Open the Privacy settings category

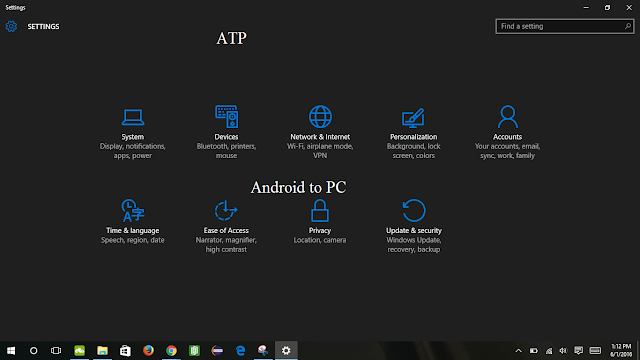tap(320, 222)
